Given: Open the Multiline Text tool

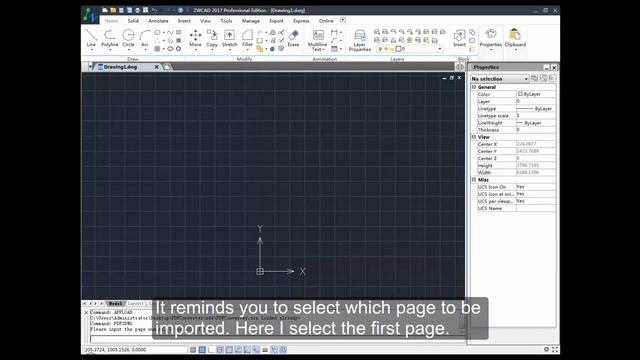Looking at the screenshot, I should pyautogui.click(x=317, y=40).
